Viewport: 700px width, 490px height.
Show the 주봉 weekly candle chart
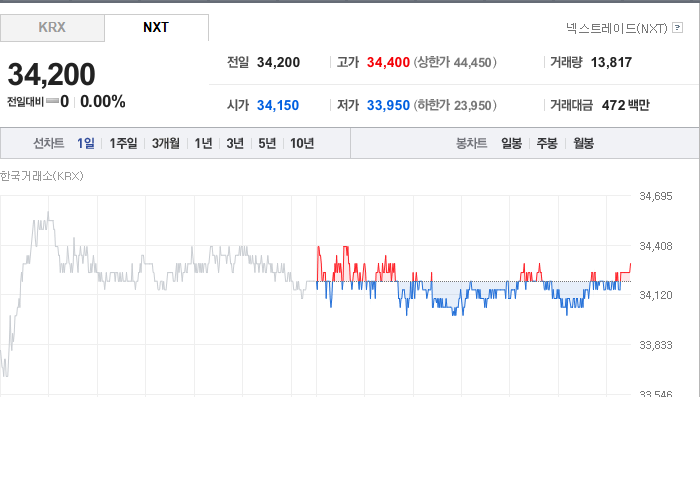pos(547,143)
